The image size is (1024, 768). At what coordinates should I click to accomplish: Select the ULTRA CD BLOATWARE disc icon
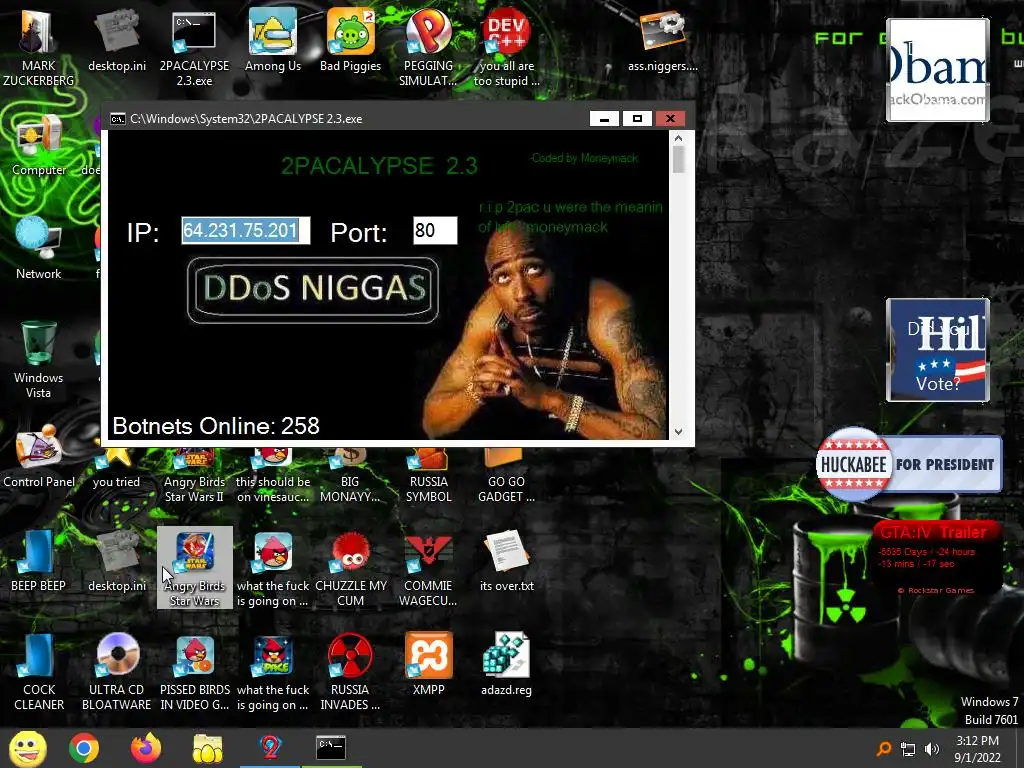(x=116, y=671)
